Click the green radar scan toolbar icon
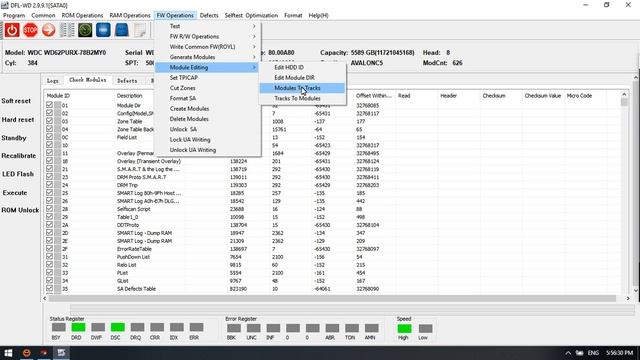The width and height of the screenshot is (640, 360). click(x=85, y=30)
